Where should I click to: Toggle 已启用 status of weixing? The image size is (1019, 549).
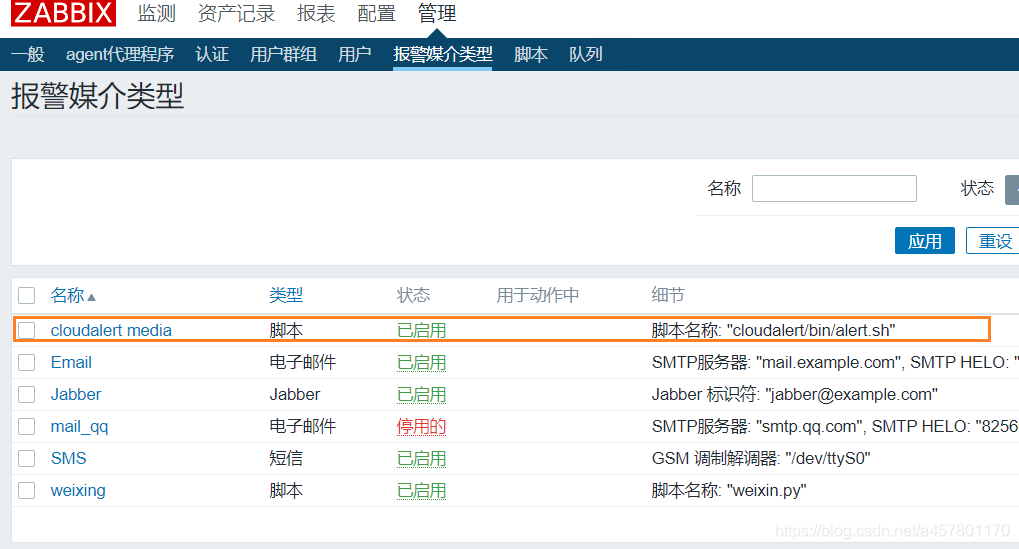(x=421, y=491)
